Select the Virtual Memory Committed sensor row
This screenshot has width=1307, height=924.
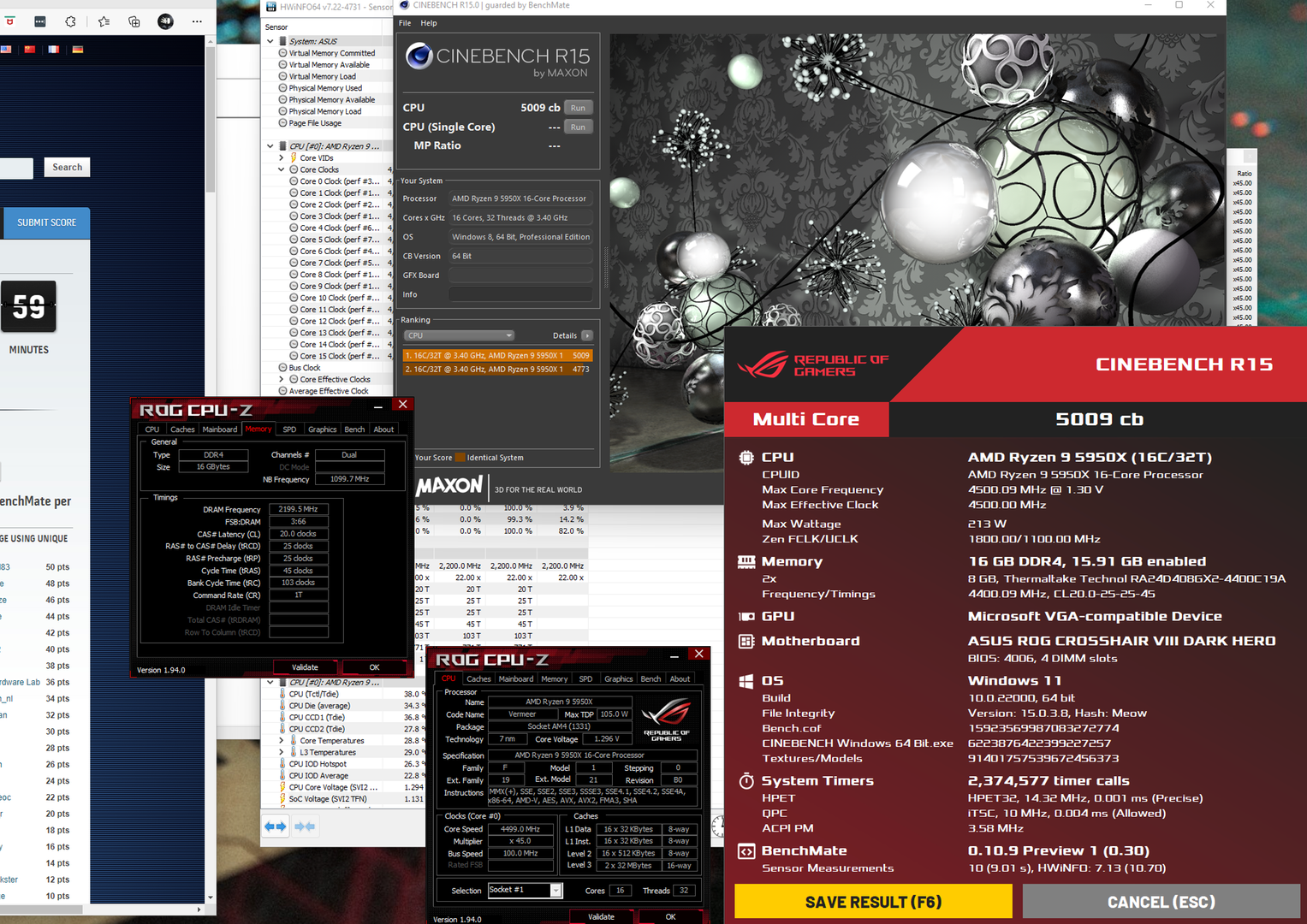(332, 53)
